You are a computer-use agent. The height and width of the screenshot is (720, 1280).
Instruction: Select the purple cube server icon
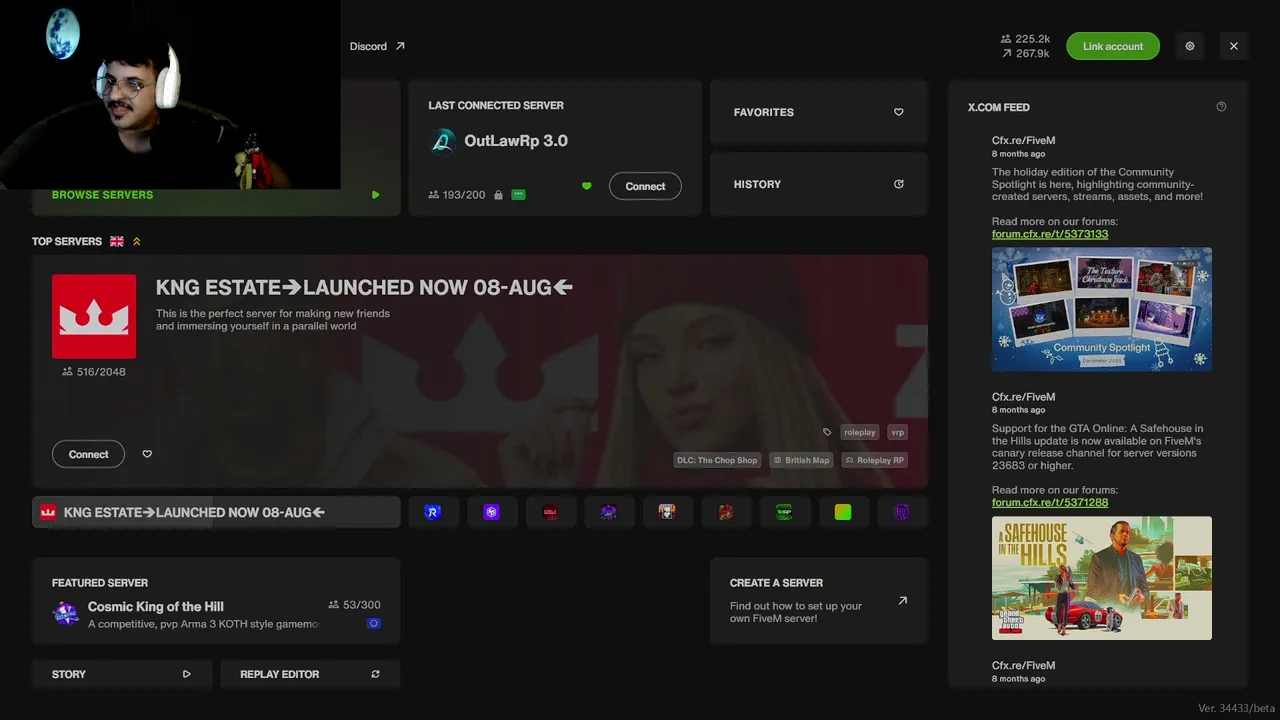click(491, 512)
